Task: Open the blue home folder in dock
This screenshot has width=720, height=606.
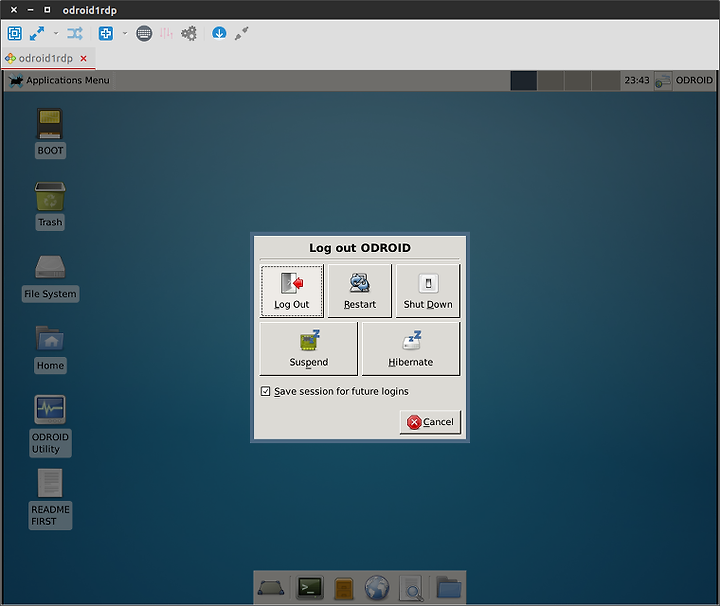Action: 448,587
